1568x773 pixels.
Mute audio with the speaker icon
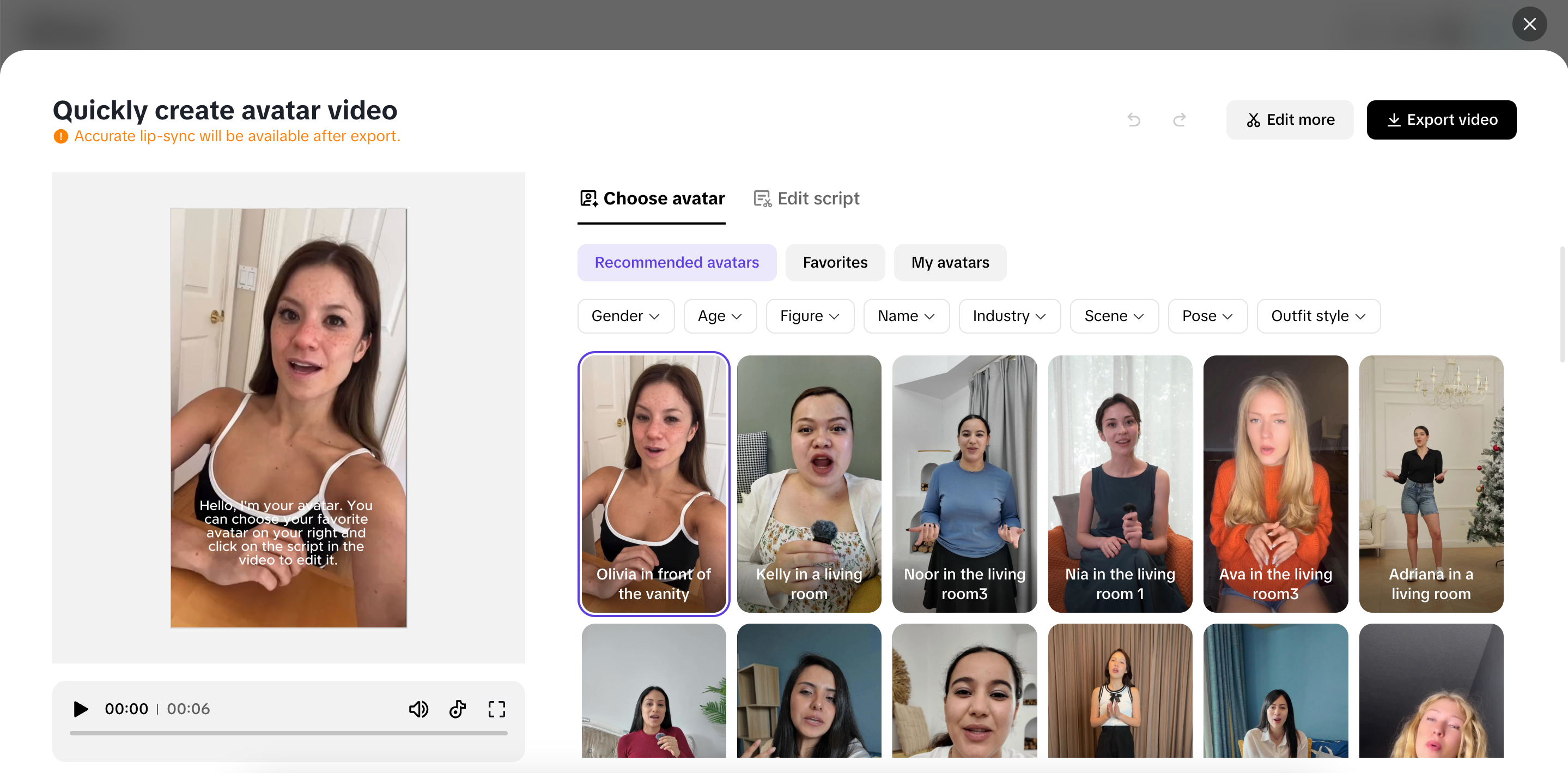click(x=419, y=709)
